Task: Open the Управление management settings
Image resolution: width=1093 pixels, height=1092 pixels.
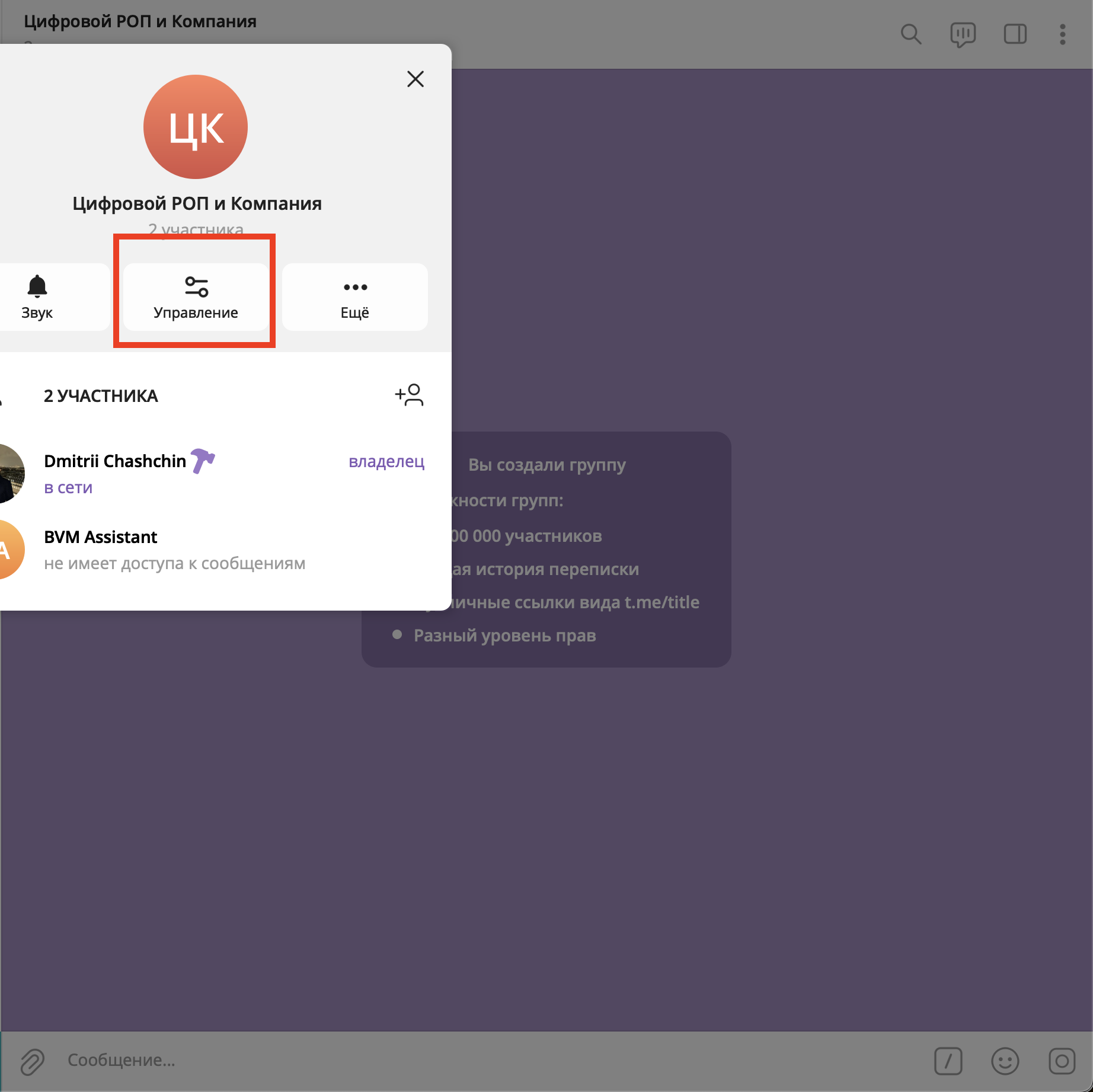Action: 196,297
